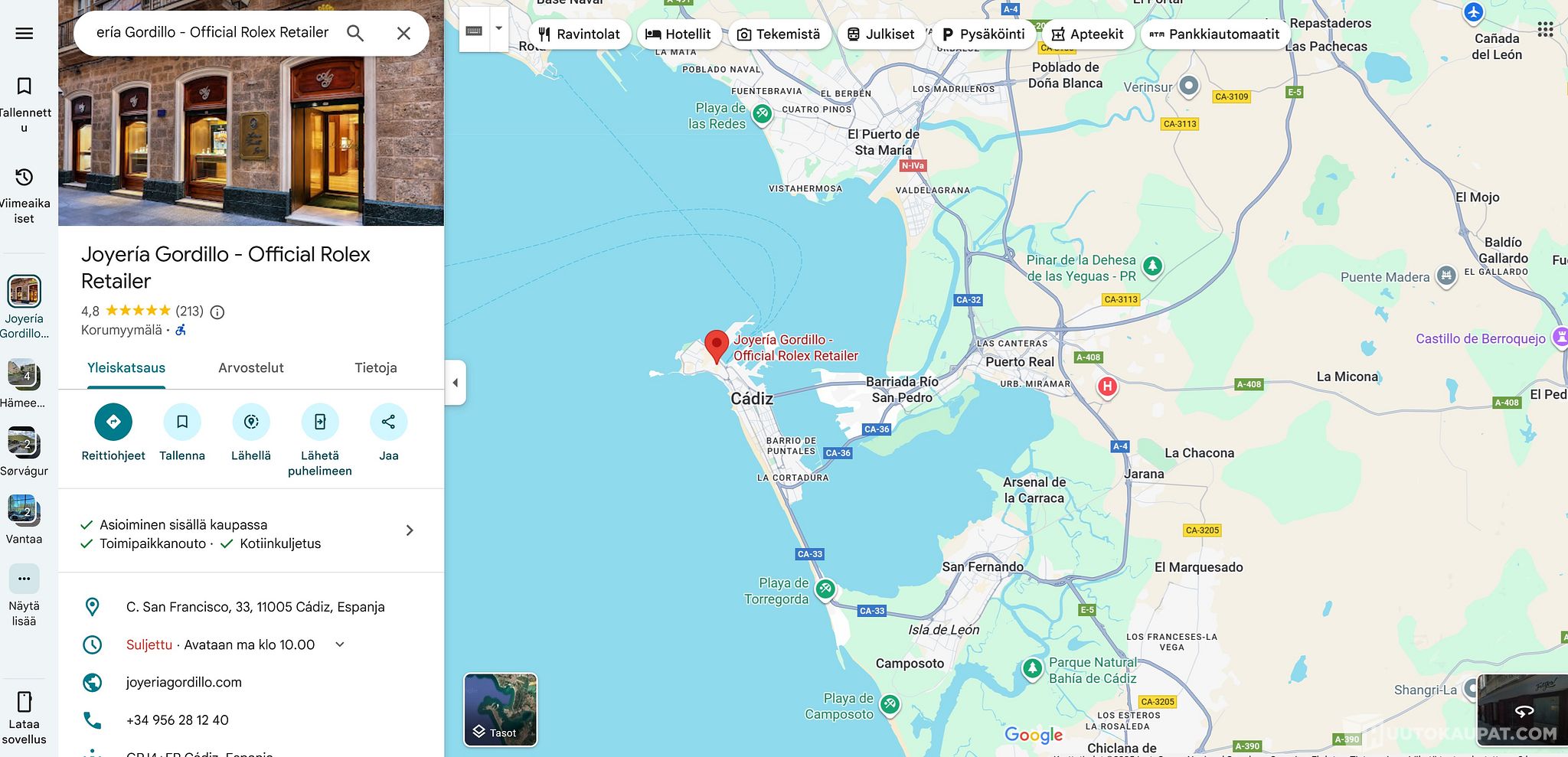Expand the opening hours dropdown
The image size is (1568, 757).
pyautogui.click(x=340, y=644)
